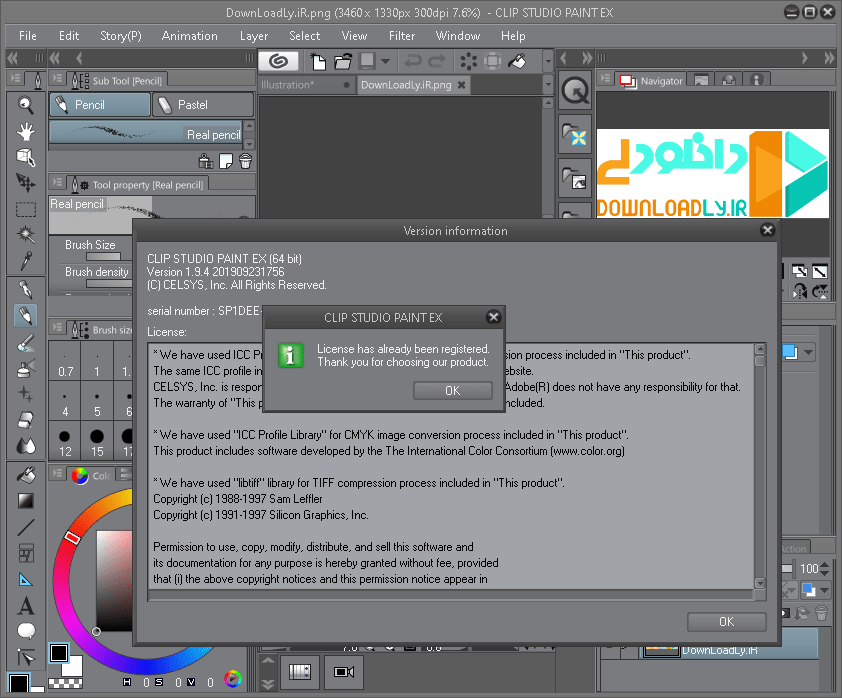
Task: Select the Text tool
Action: click(x=26, y=604)
